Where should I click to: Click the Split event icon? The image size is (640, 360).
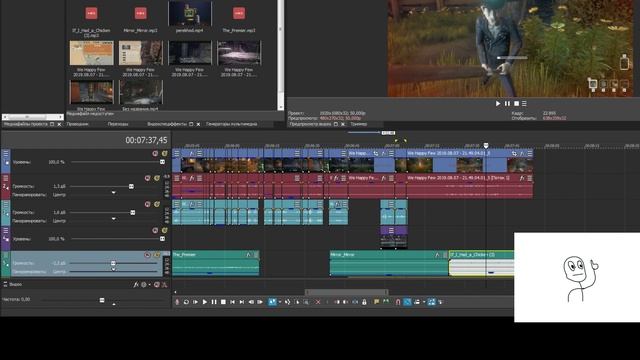tap(356, 302)
